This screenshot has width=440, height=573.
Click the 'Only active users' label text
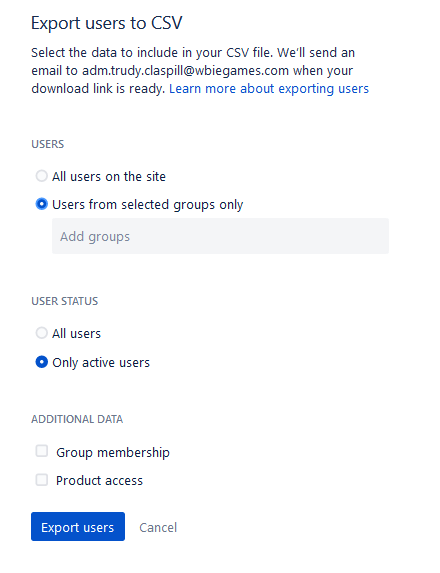[101, 363]
